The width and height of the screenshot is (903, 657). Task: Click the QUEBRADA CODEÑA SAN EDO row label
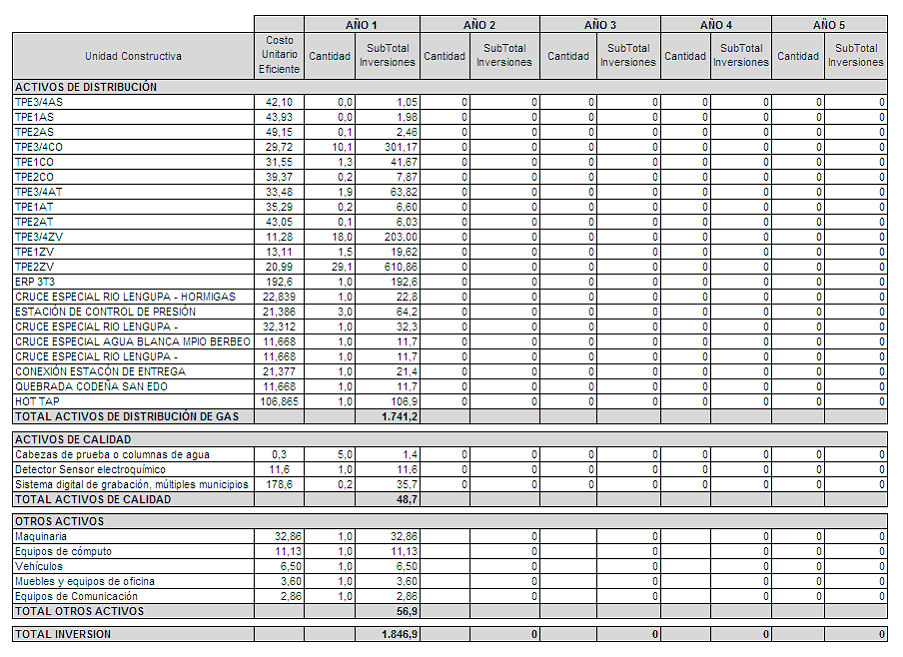[92, 386]
